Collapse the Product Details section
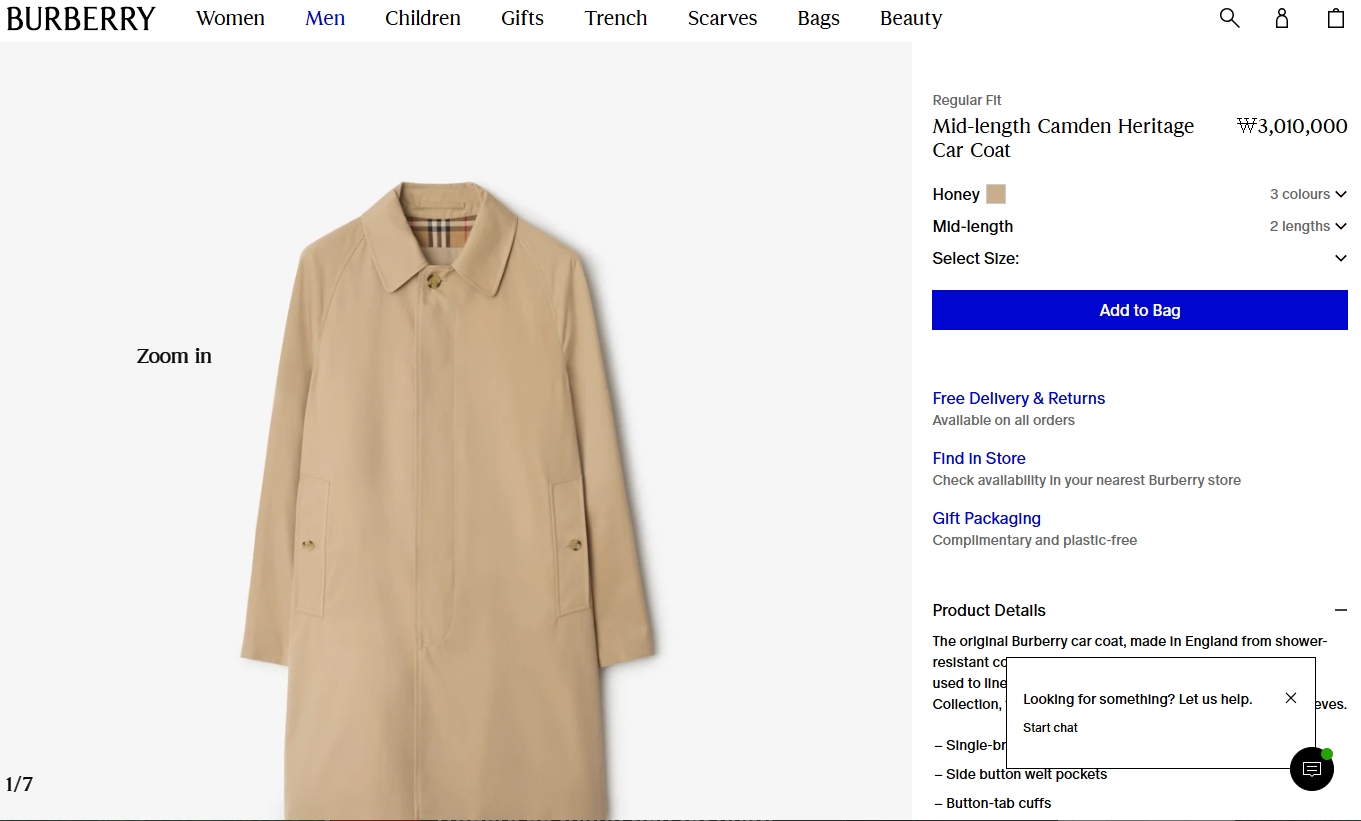This screenshot has height=821, width=1361. click(x=1340, y=610)
